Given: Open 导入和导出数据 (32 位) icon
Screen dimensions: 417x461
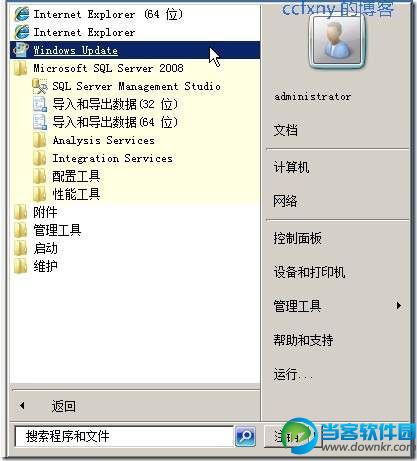Looking at the screenshot, I should tap(40, 104).
